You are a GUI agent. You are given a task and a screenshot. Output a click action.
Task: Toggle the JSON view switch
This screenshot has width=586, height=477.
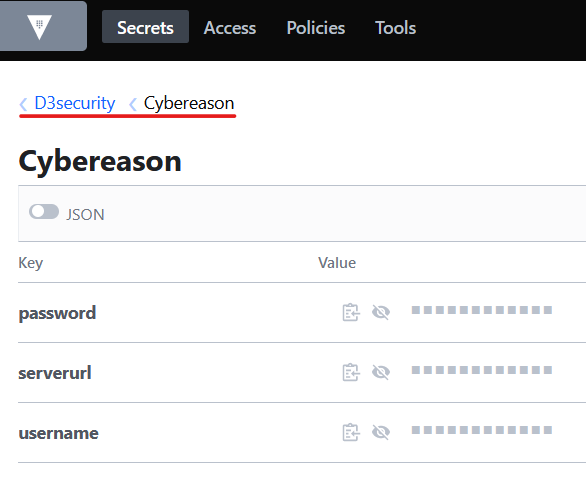(44, 212)
